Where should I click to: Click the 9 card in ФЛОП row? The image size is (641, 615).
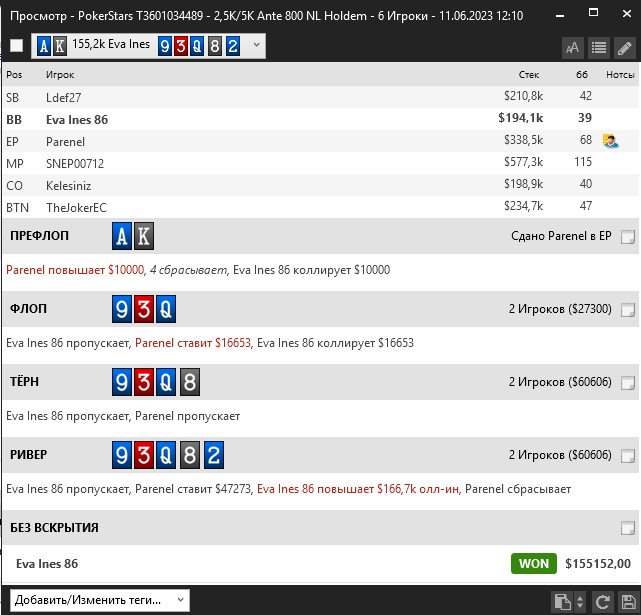click(122, 309)
